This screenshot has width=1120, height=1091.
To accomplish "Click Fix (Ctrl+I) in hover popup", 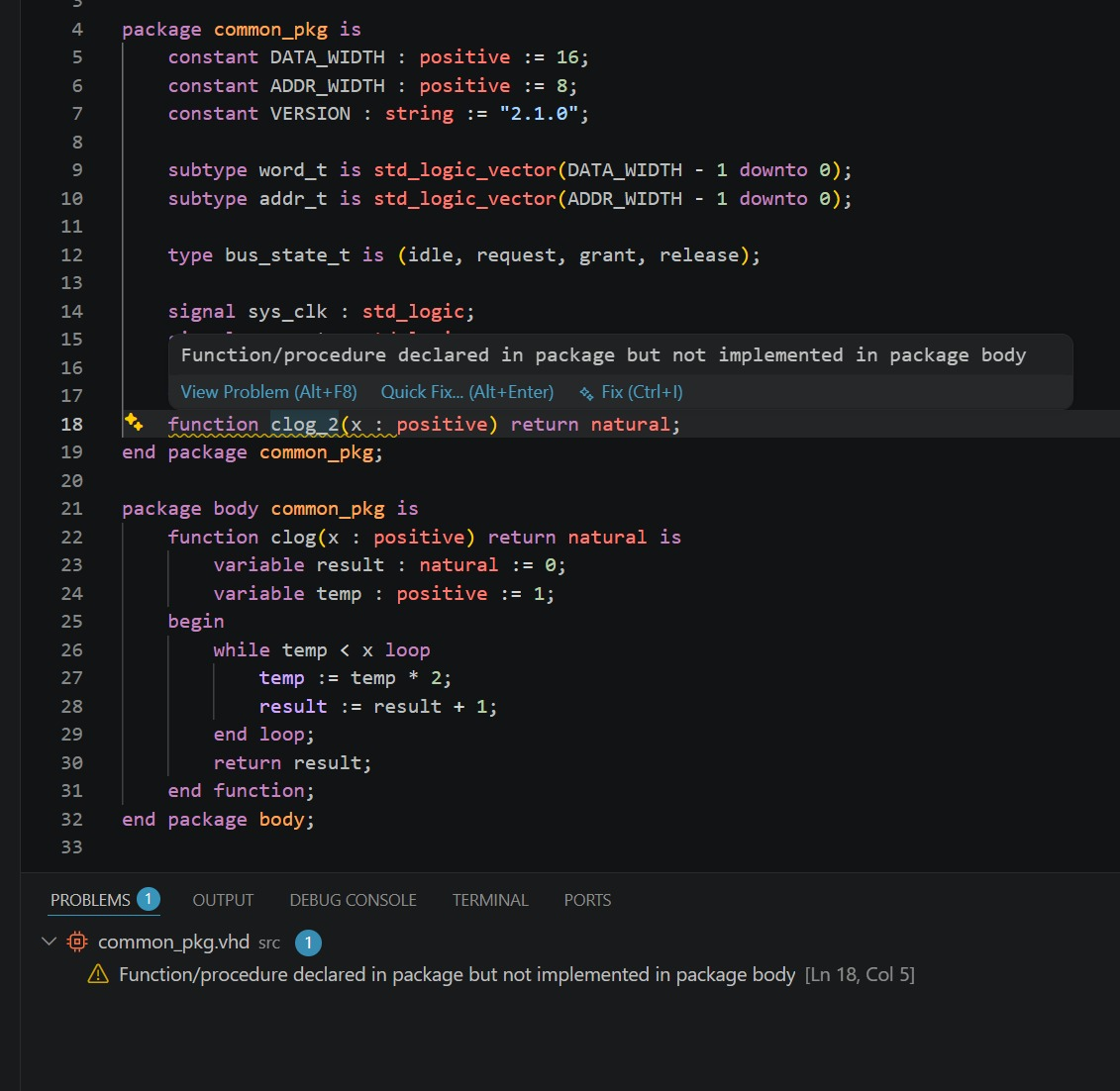I will pyautogui.click(x=642, y=392).
